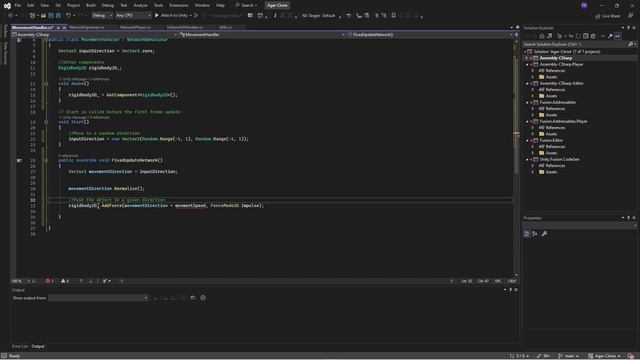Collapse the Fusion.Editor project node
This screenshot has width=640, height=360.
(x=527, y=140)
